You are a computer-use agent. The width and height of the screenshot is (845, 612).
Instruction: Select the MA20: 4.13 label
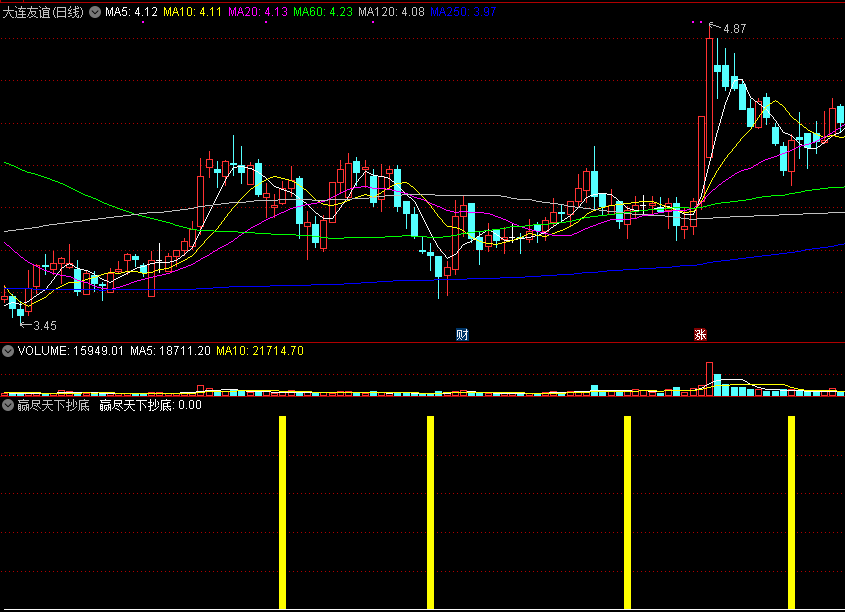pos(258,12)
